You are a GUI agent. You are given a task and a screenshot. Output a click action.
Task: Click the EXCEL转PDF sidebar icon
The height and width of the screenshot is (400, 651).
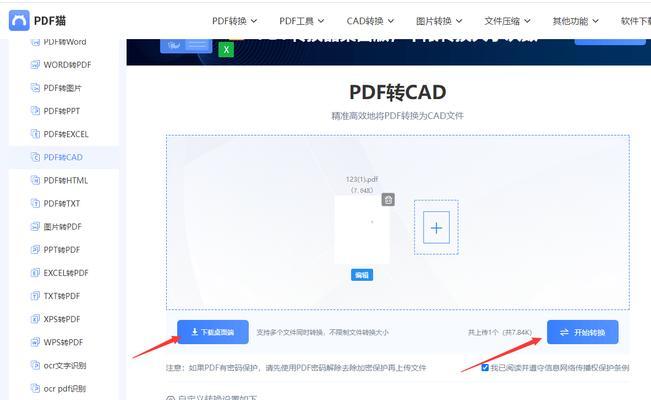point(35,273)
